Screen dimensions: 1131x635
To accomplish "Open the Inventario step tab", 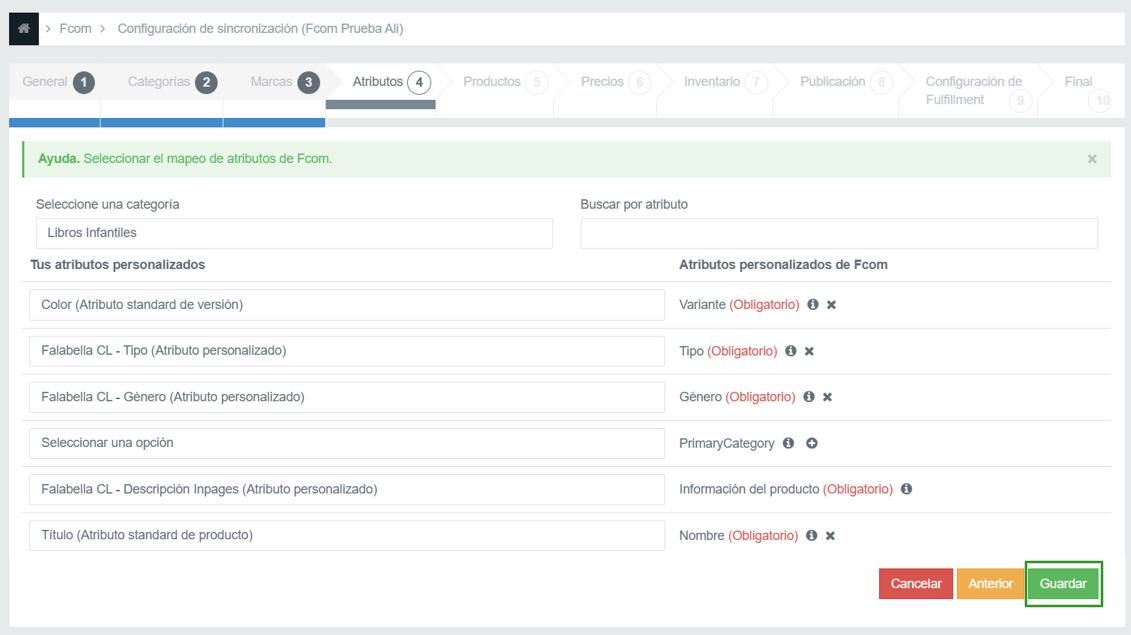I will click(x=712, y=82).
